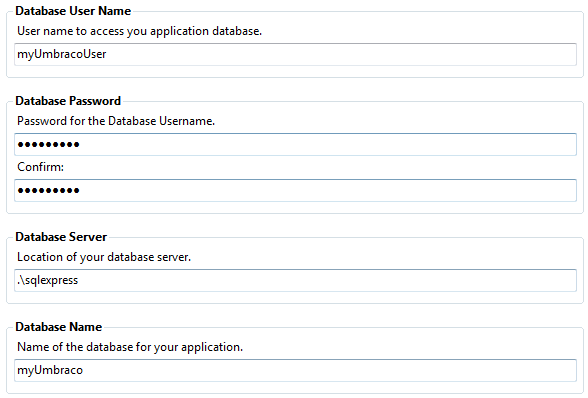
Task: Click the 'Database Password' group heading
Action: pos(68,101)
